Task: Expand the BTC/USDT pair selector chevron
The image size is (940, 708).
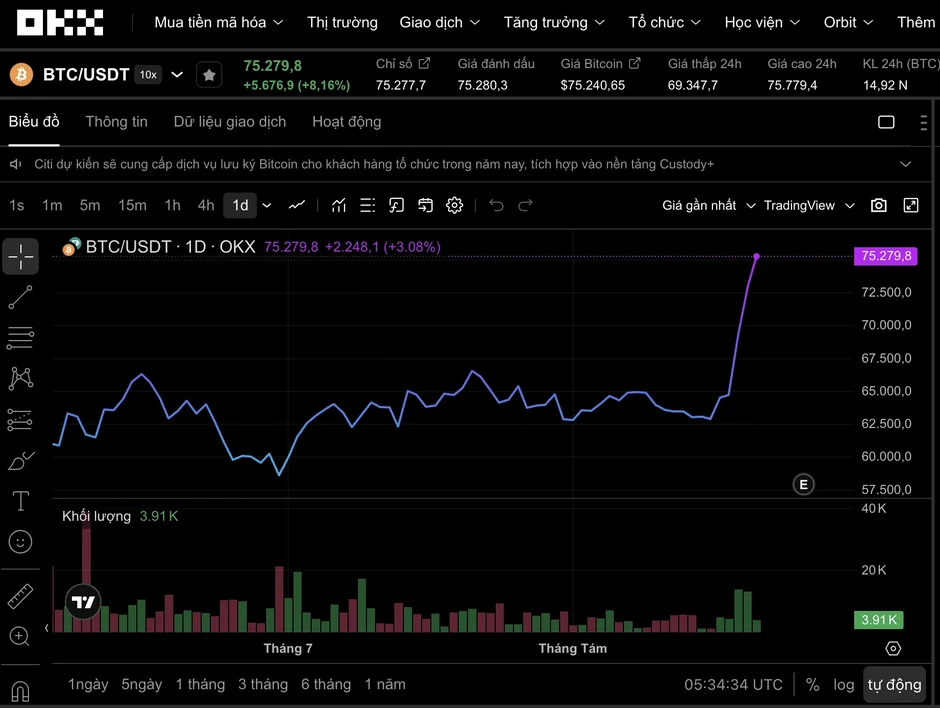Action: 177,75
